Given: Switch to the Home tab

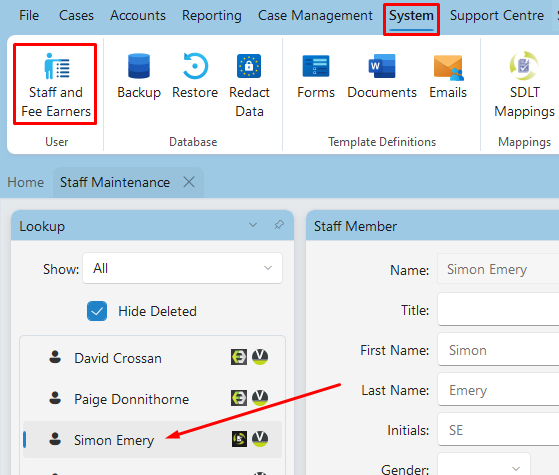Looking at the screenshot, I should (x=26, y=182).
